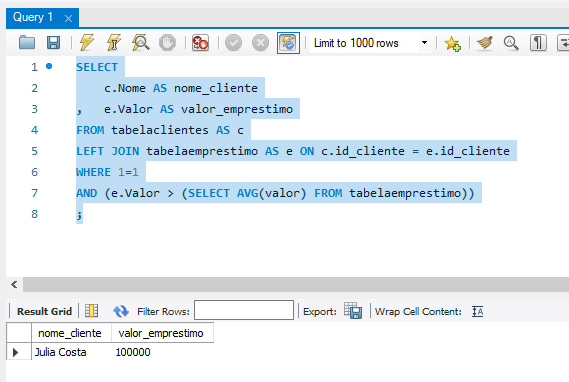Click WHERE keyword on line 6

click(x=94, y=172)
